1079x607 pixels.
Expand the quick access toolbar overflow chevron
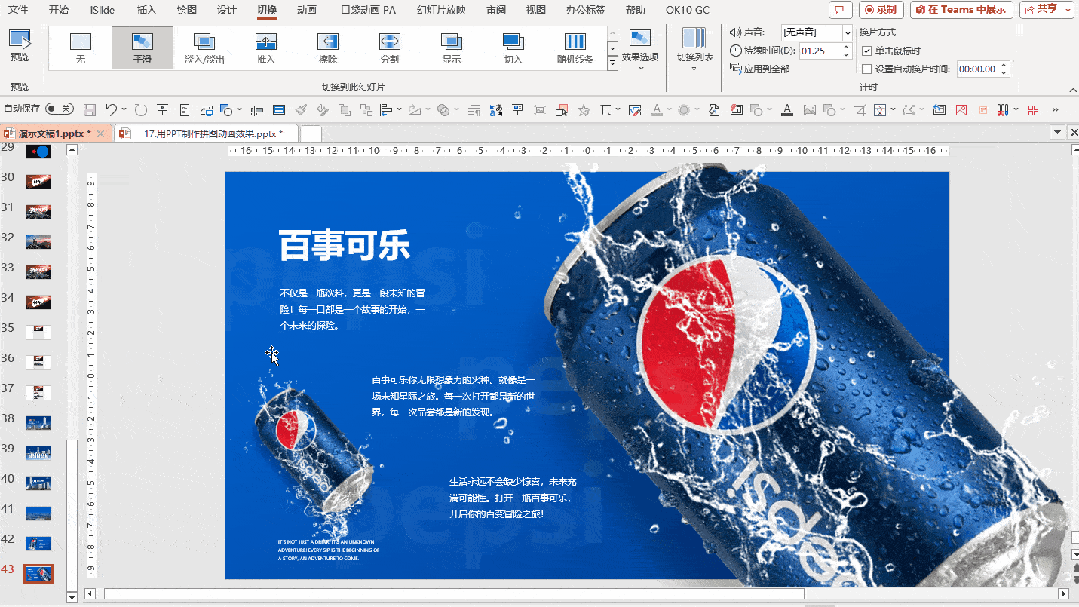pyautogui.click(x=1055, y=110)
